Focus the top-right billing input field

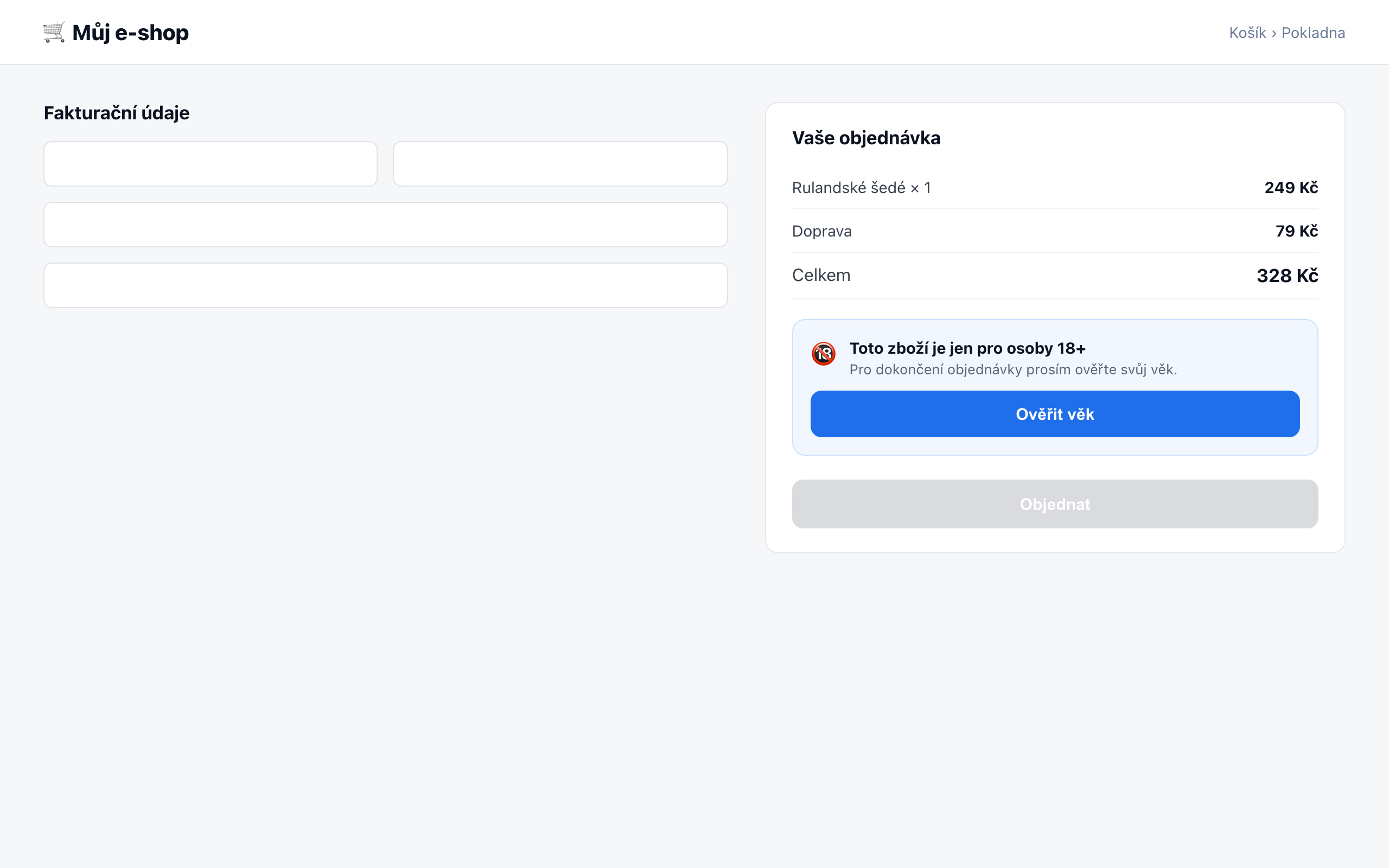pos(560,164)
